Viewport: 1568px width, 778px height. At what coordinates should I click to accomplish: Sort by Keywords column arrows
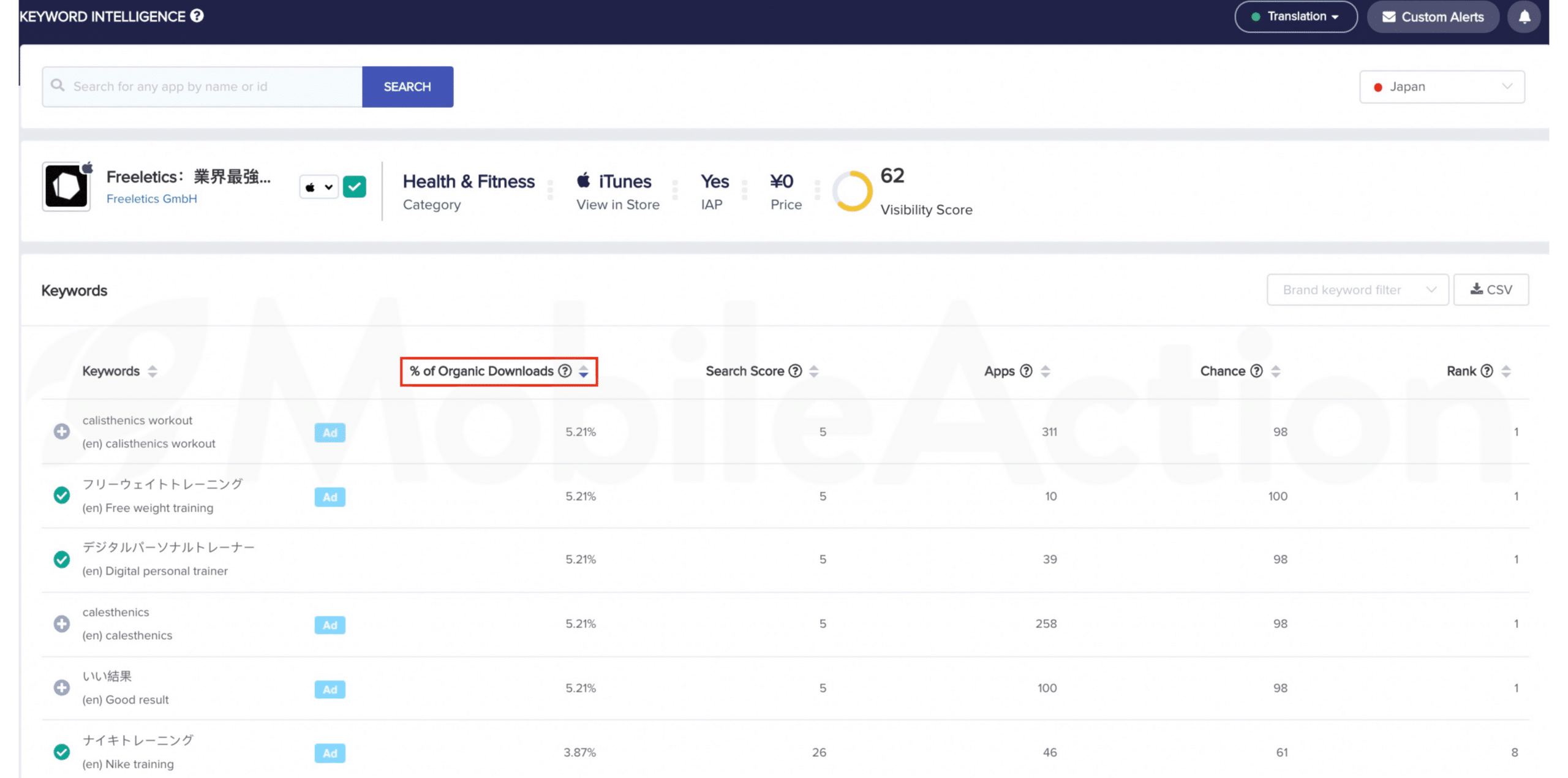coord(153,371)
